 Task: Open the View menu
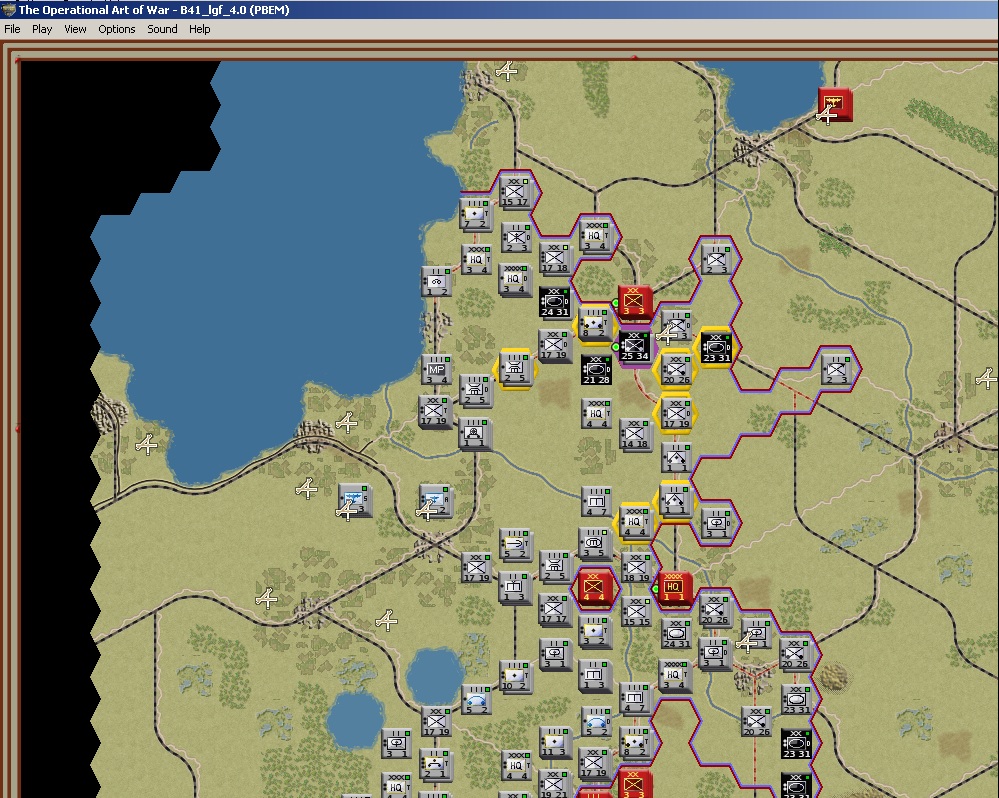click(75, 29)
